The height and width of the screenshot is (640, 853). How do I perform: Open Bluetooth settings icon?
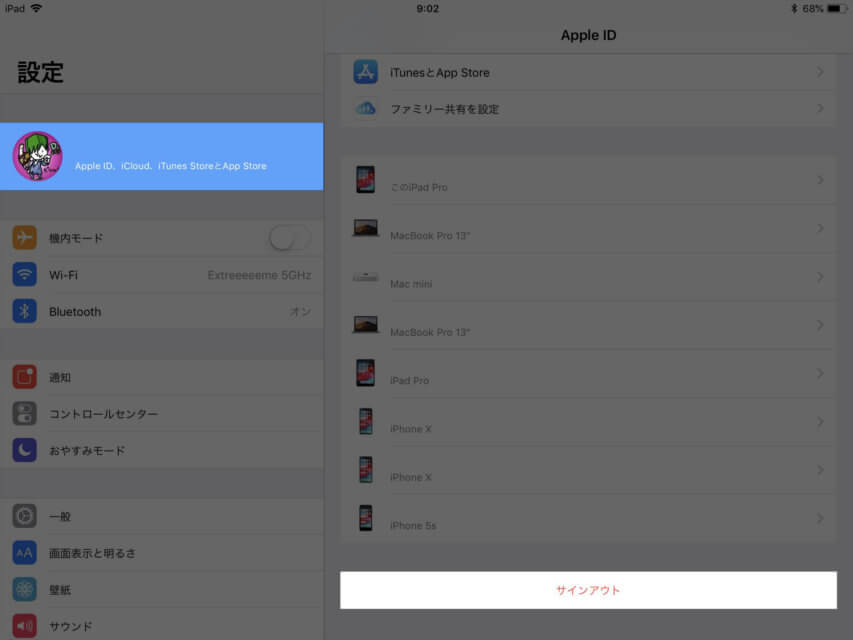(24, 311)
